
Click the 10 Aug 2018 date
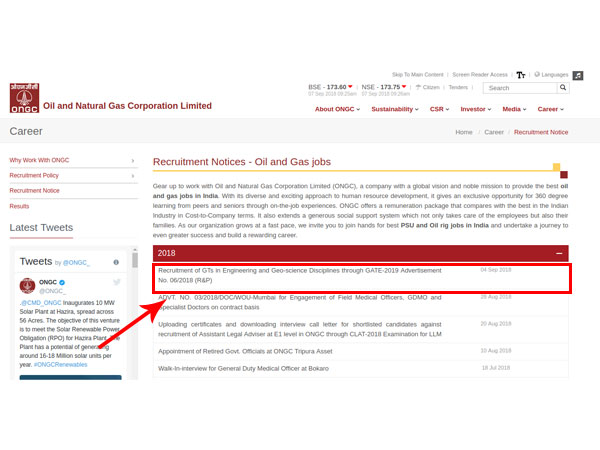point(496,351)
